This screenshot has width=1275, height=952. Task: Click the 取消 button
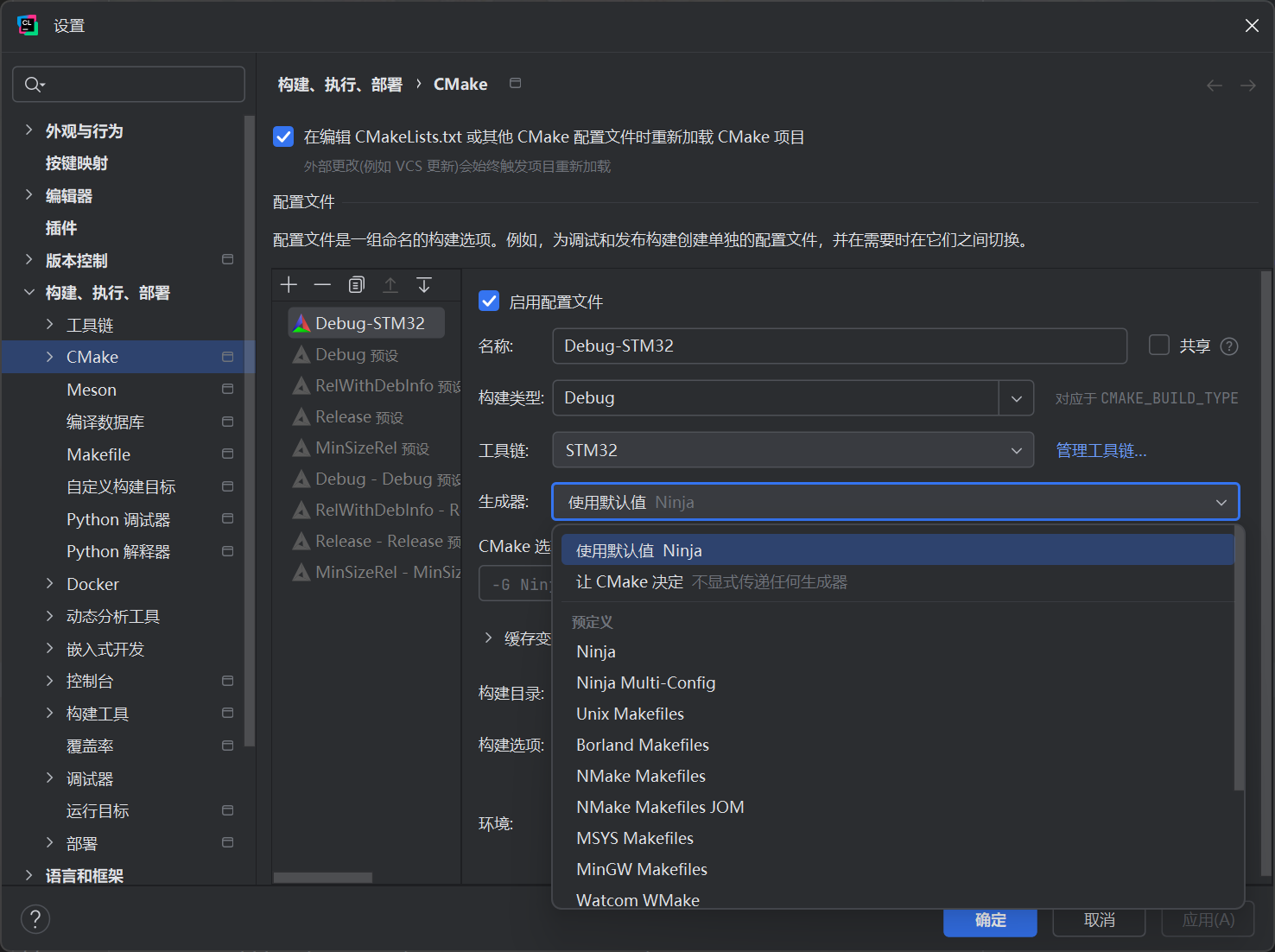[x=1099, y=921]
